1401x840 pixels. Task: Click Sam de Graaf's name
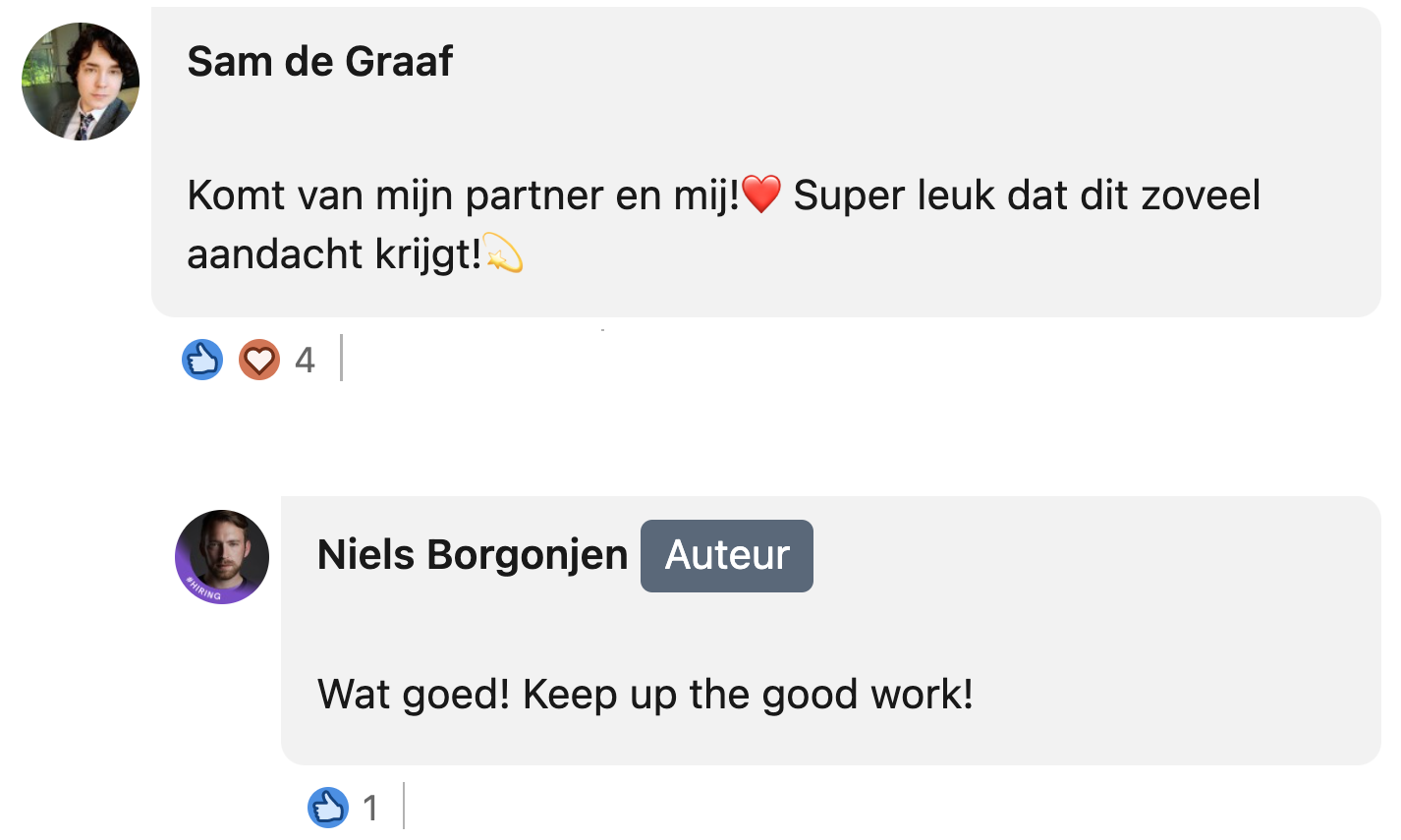(320, 61)
